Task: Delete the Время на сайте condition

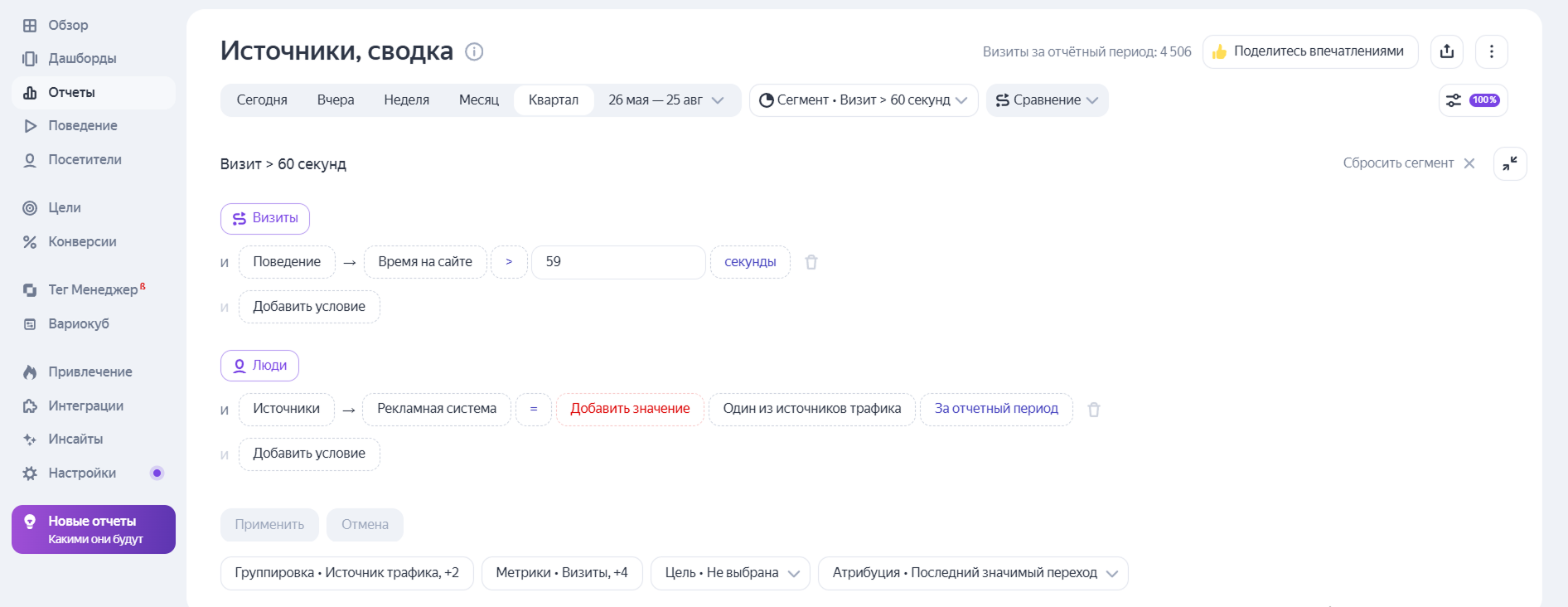Action: [811, 262]
